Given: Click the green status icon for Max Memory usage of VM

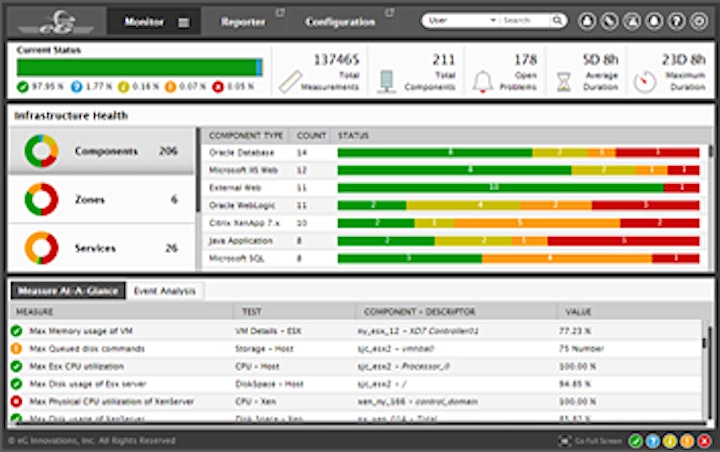Looking at the screenshot, I should coord(17,331).
